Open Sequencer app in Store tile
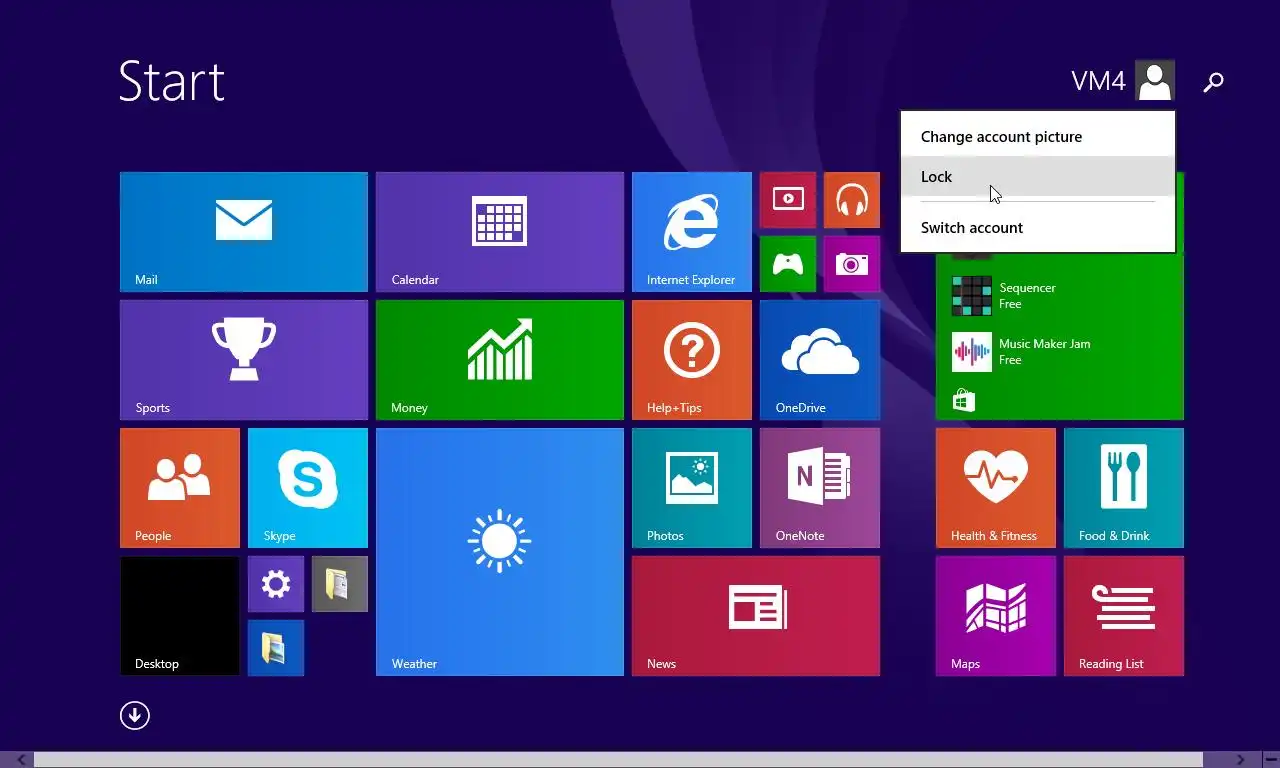Screen dimensions: 1280x768 click(x=1004, y=296)
